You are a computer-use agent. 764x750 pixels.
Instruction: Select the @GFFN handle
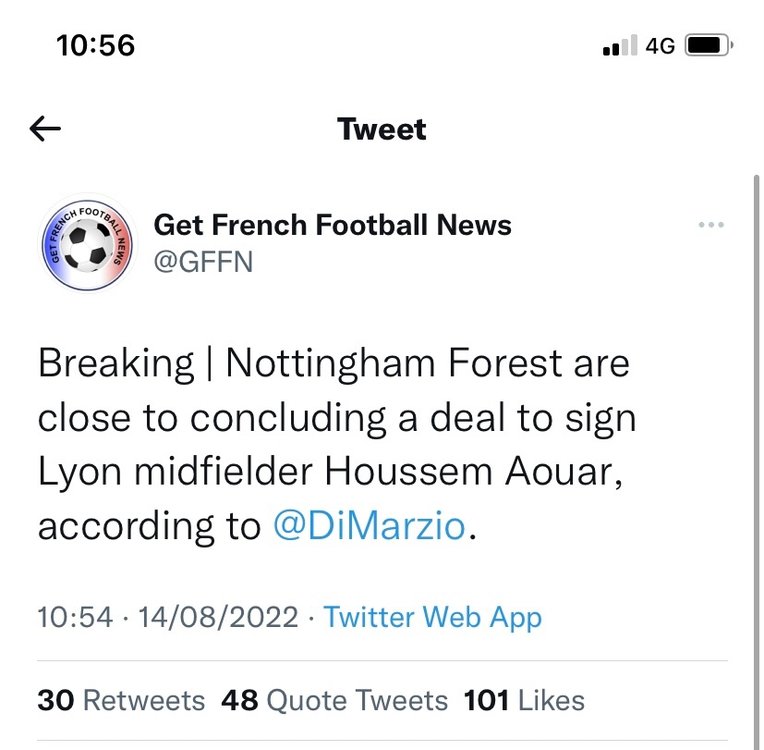pos(203,262)
